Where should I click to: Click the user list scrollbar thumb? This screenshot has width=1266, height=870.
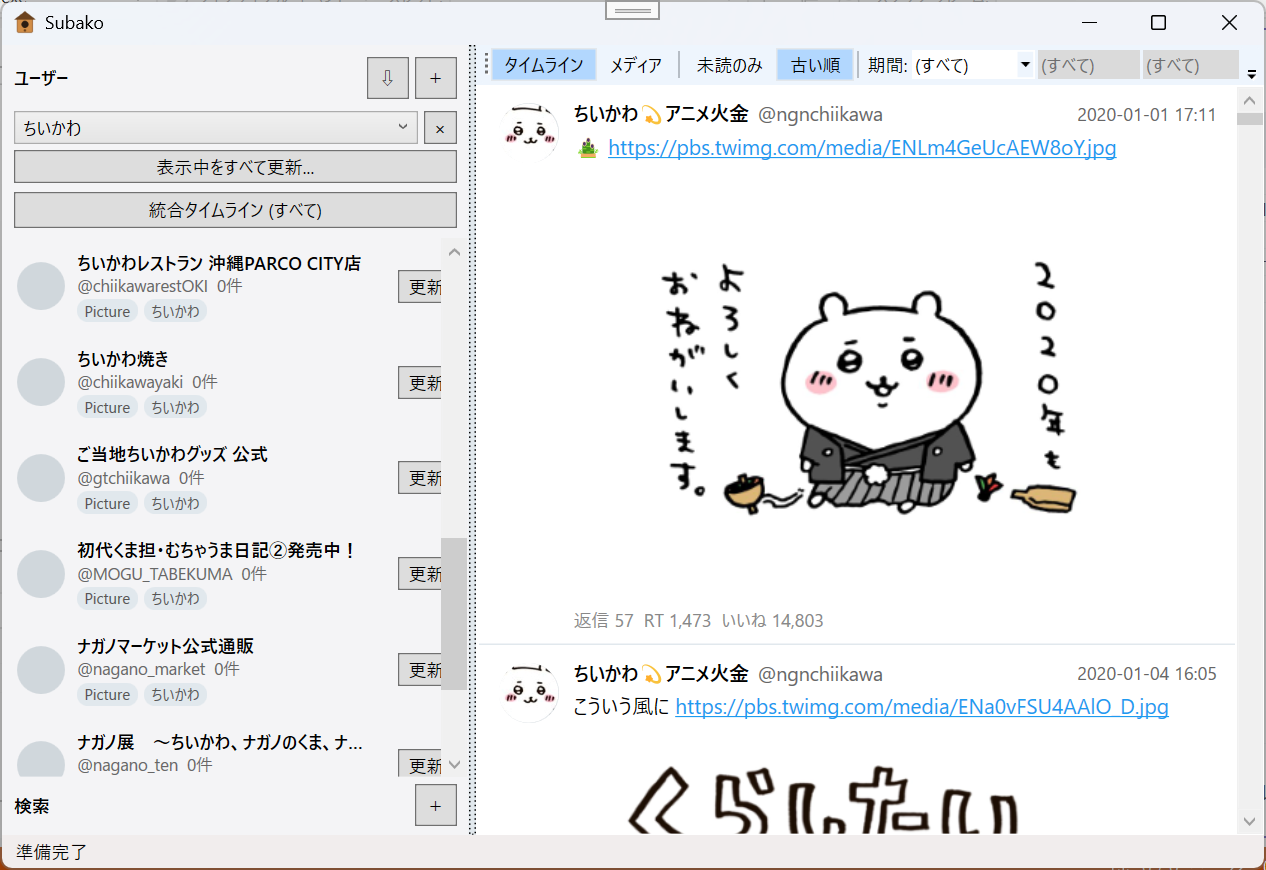[x=454, y=613]
